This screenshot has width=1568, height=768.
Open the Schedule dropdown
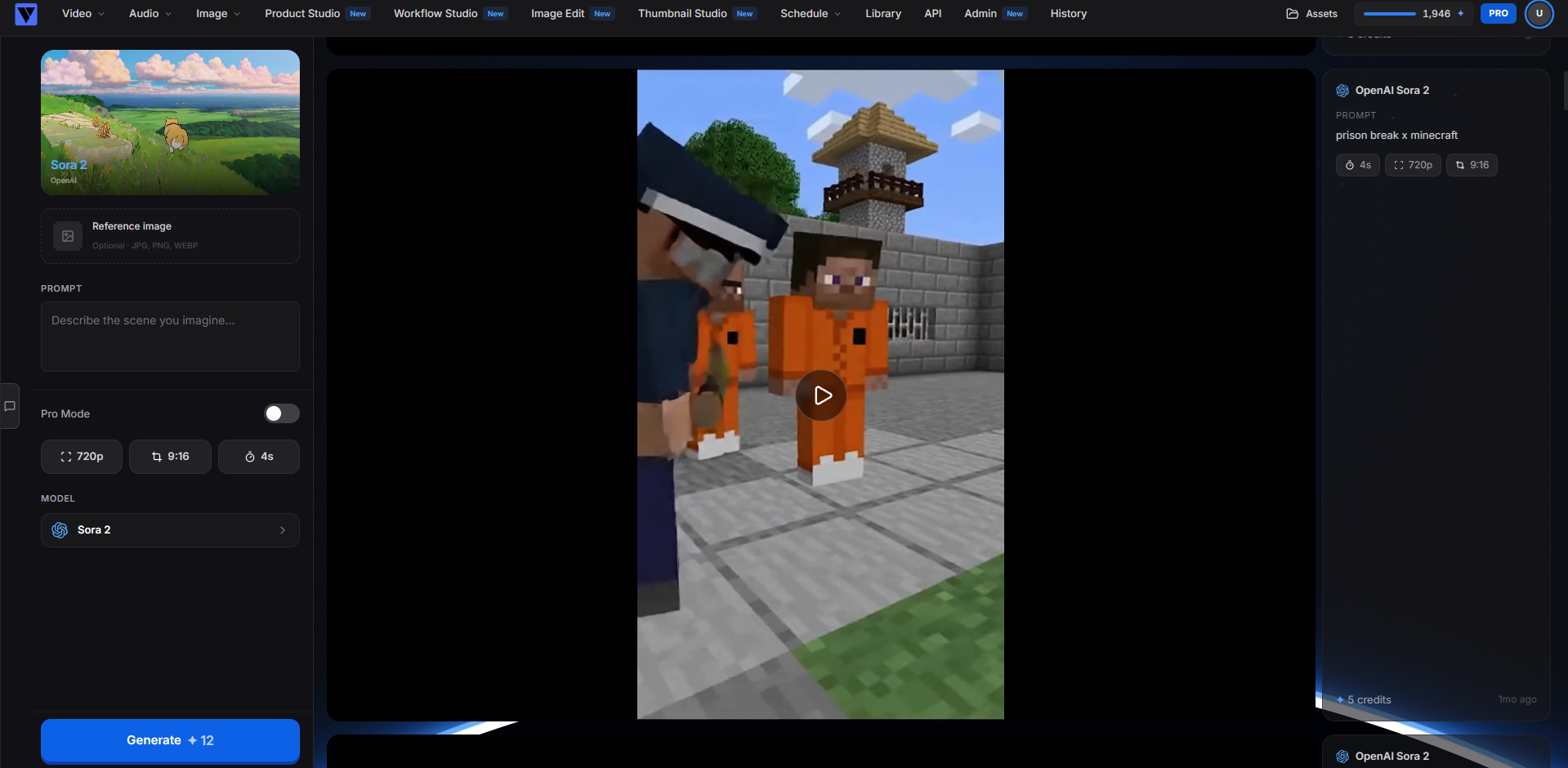pyautogui.click(x=809, y=13)
